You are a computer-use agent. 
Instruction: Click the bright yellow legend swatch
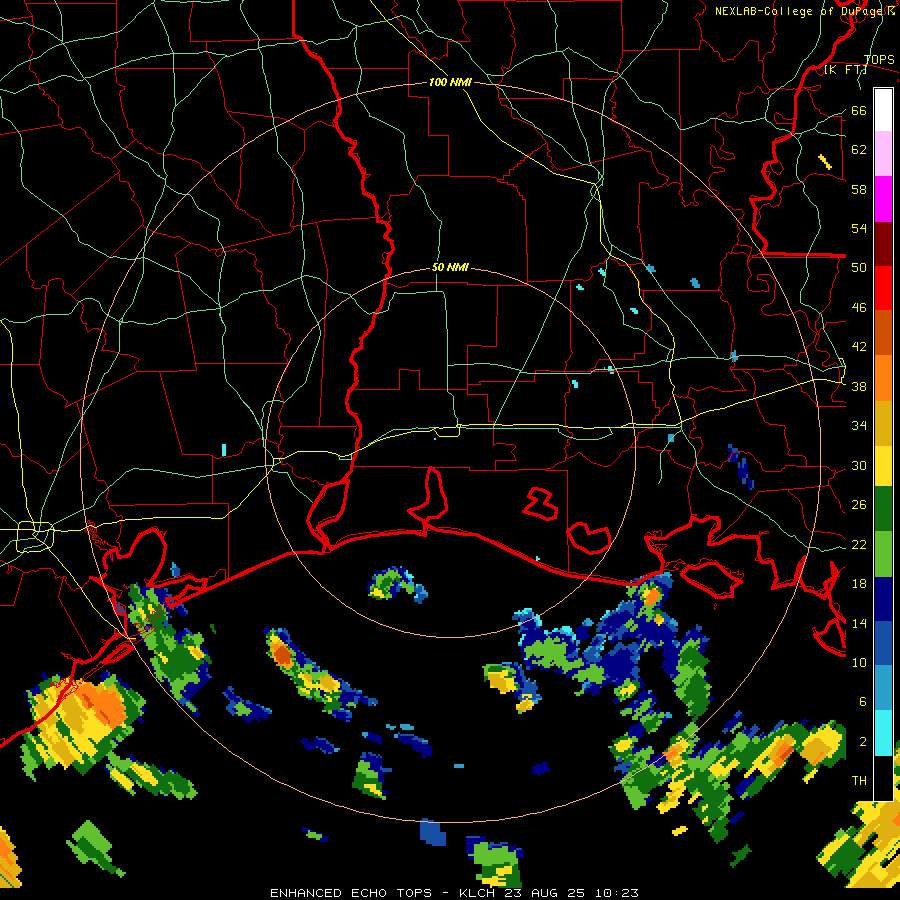(883, 465)
